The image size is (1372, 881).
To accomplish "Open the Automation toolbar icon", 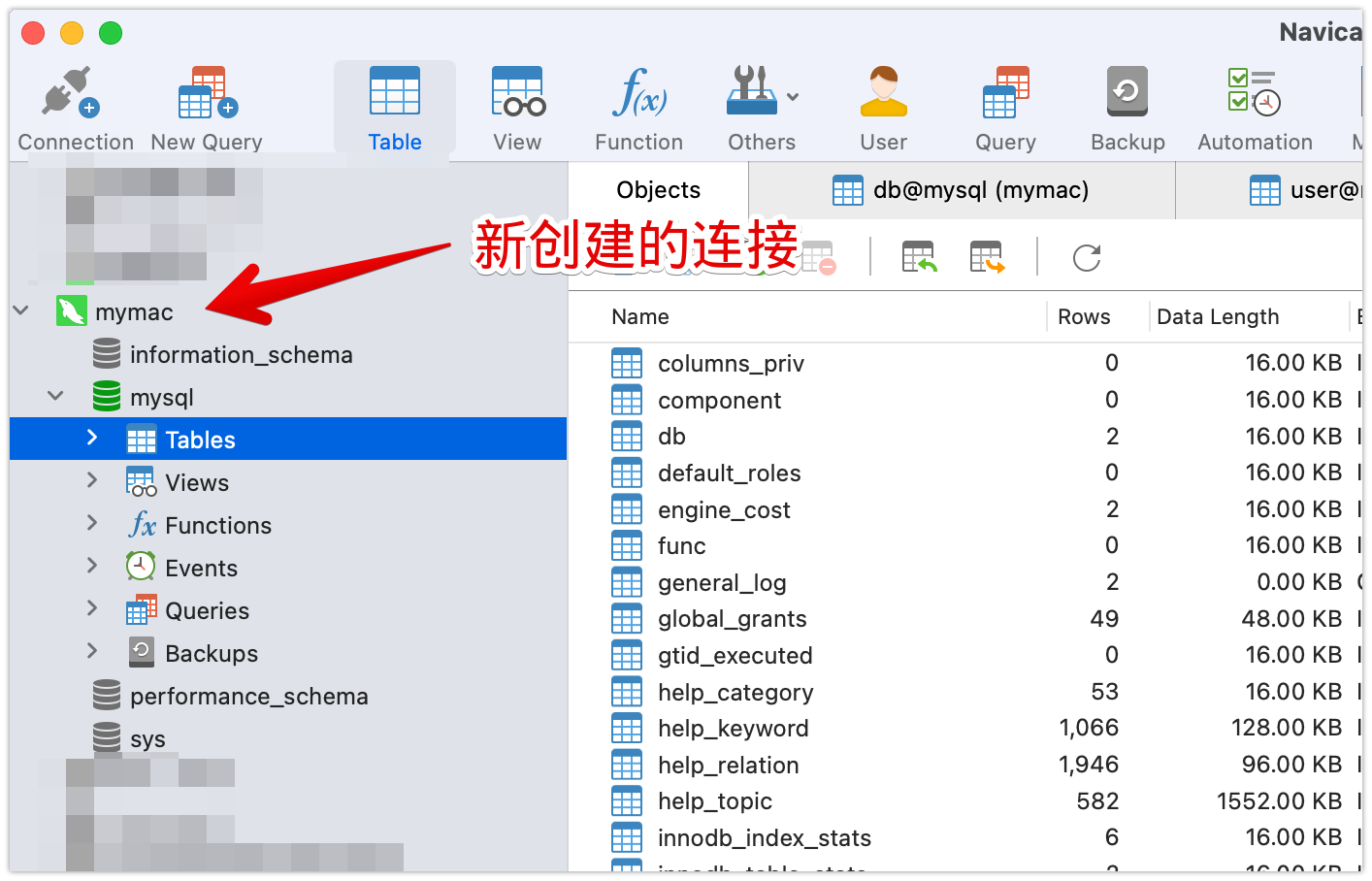I will (x=1254, y=94).
